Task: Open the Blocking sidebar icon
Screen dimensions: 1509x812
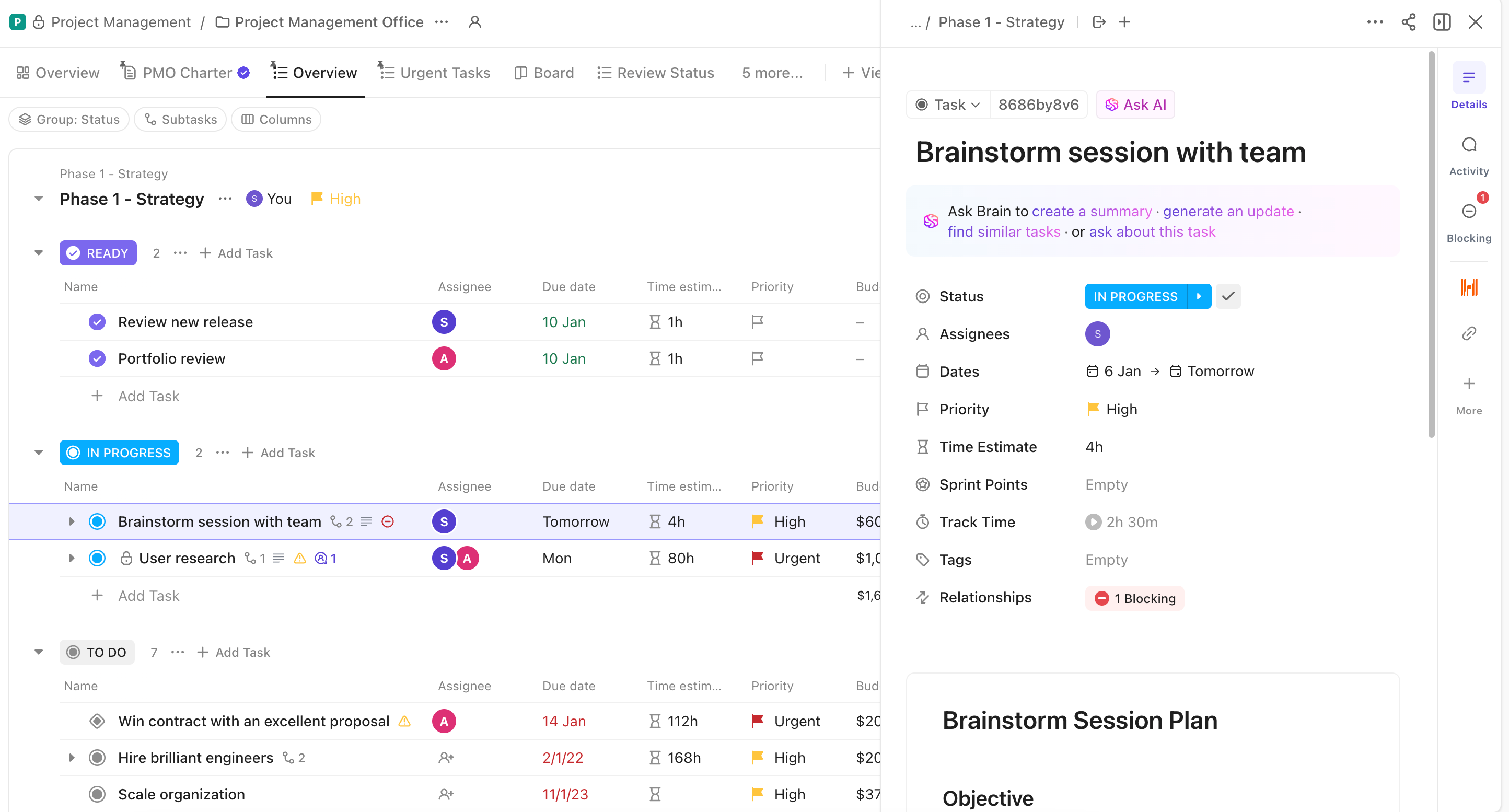Action: (x=1469, y=212)
